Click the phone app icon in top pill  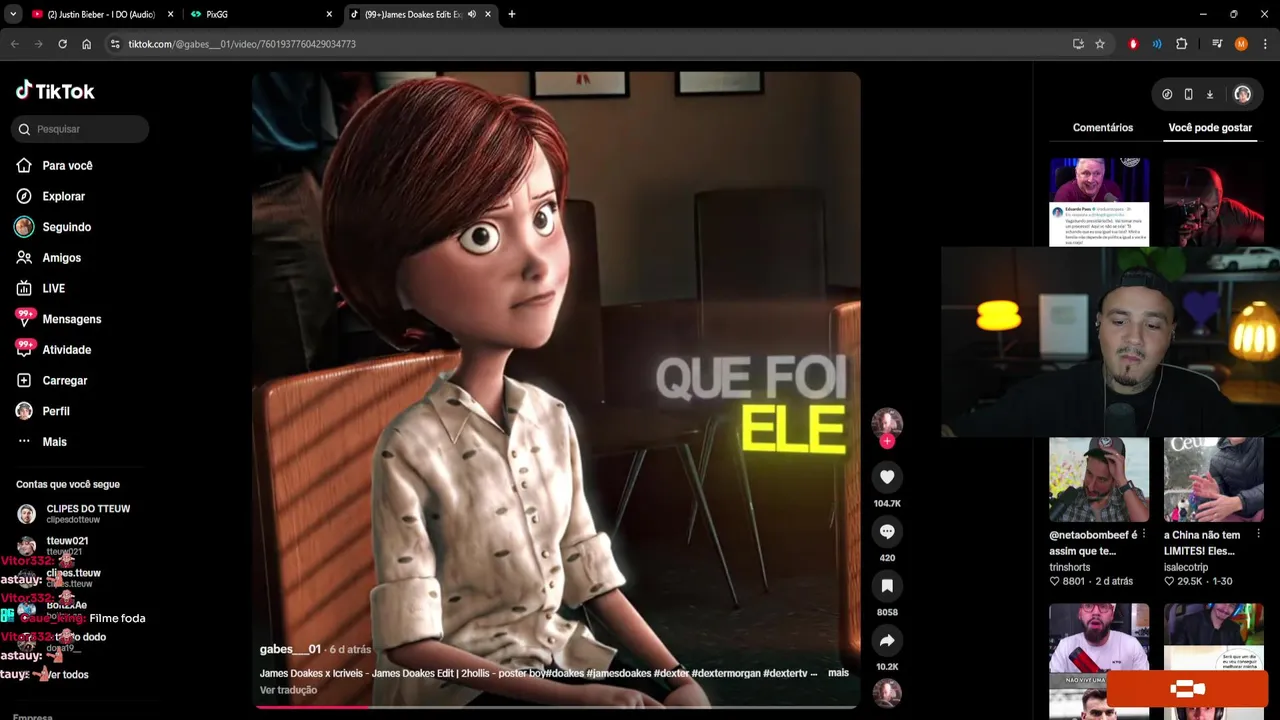[x=1188, y=94]
